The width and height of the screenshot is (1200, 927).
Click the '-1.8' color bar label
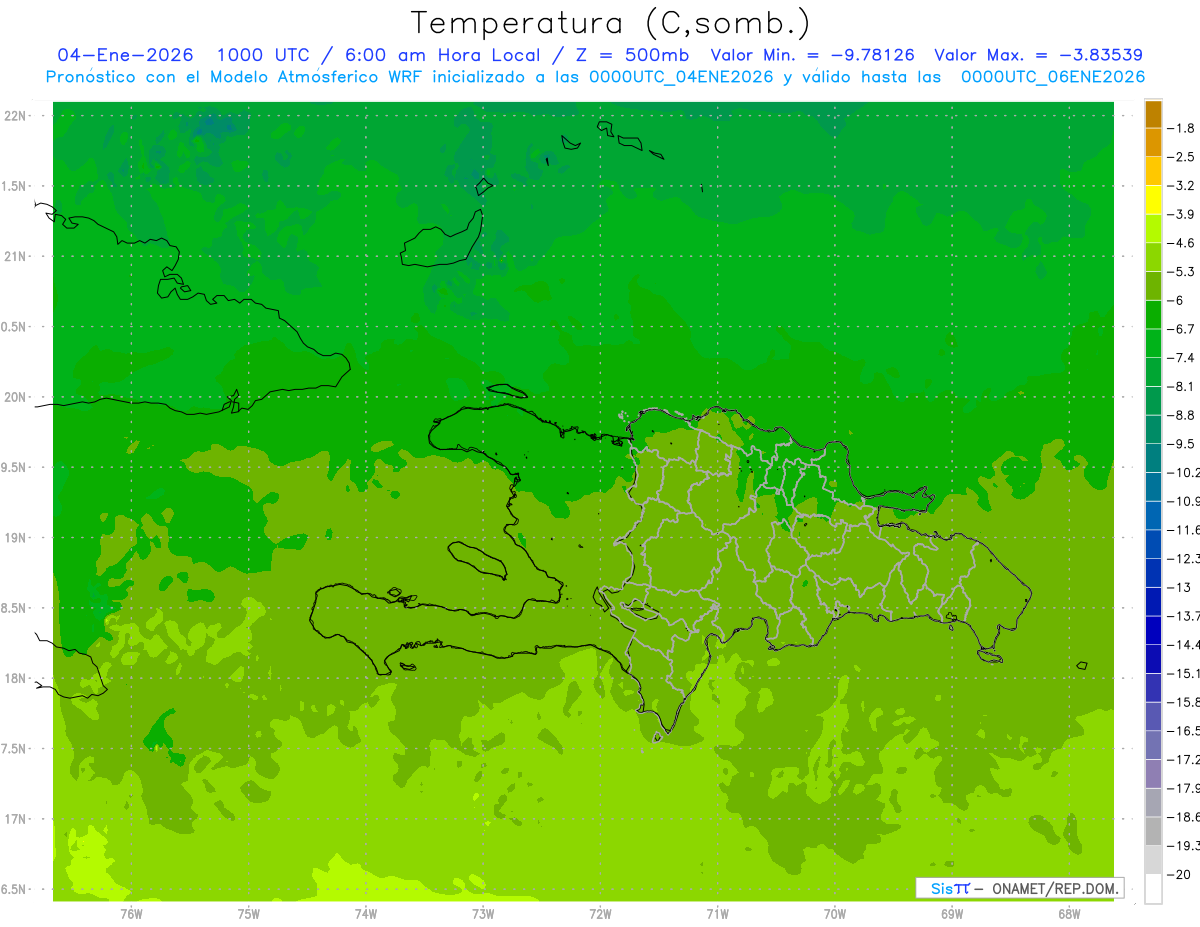tap(1182, 128)
